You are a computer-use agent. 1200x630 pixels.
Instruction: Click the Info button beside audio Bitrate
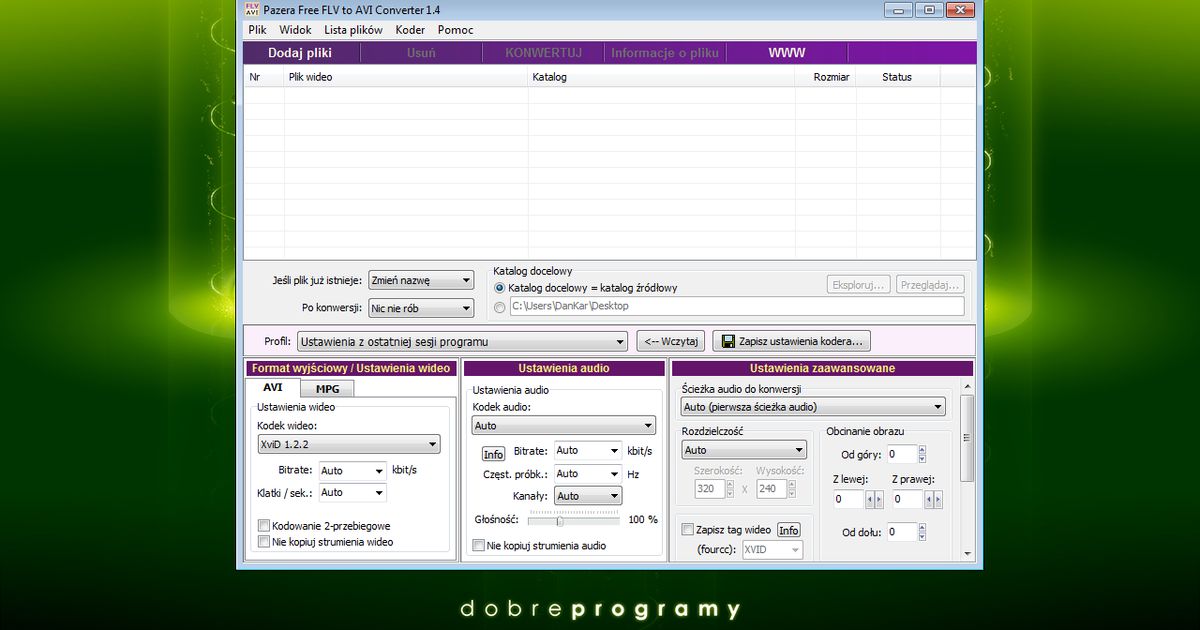tap(493, 454)
